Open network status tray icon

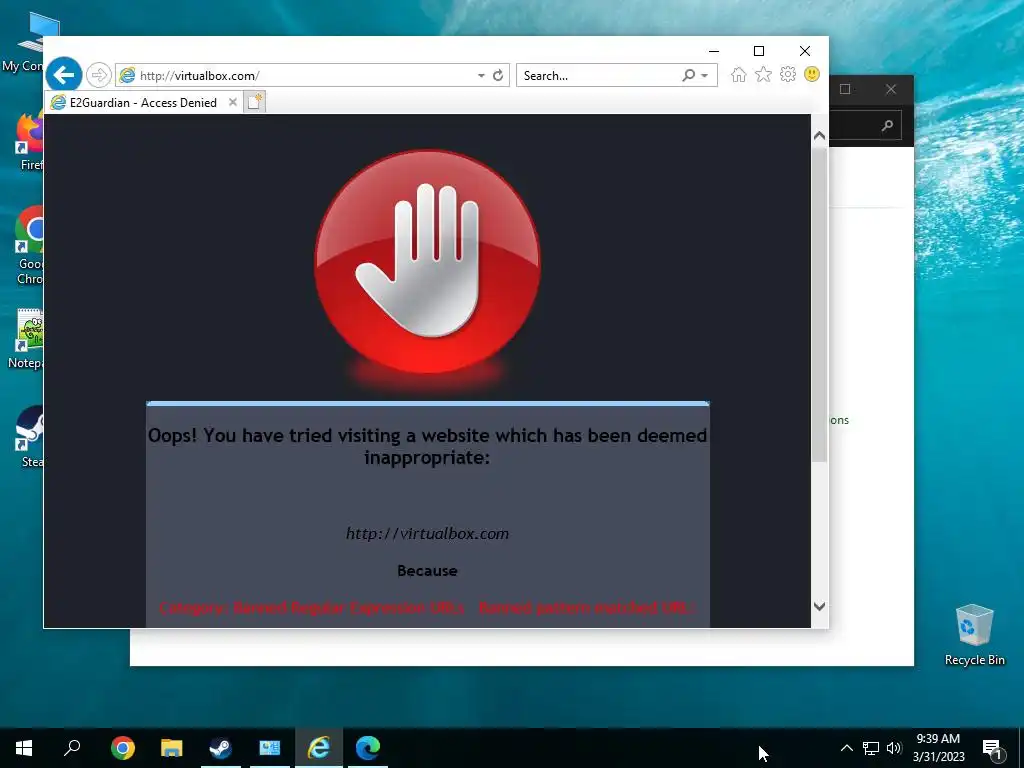click(871, 748)
